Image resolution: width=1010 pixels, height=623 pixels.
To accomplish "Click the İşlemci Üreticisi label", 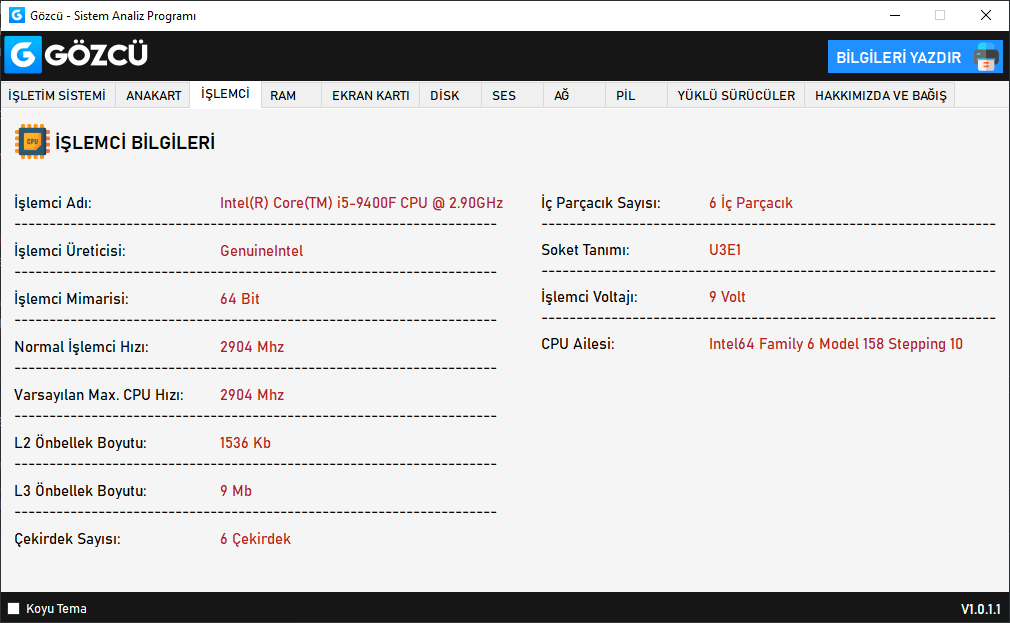I will 70,251.
